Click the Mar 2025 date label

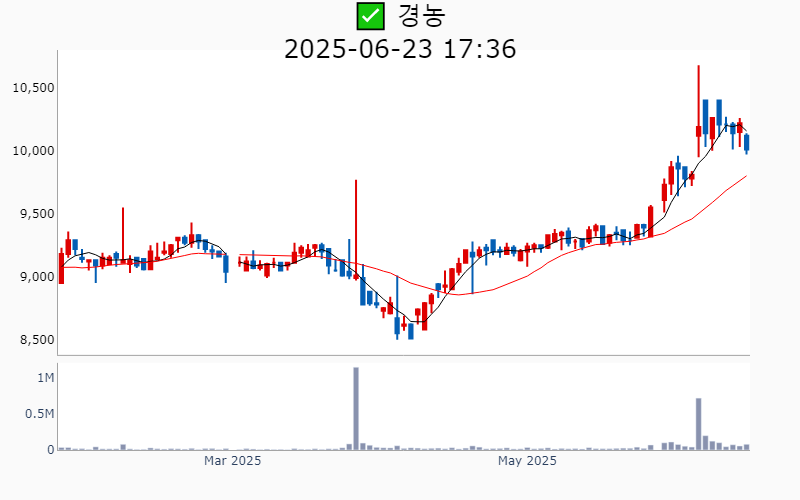pyautogui.click(x=232, y=461)
